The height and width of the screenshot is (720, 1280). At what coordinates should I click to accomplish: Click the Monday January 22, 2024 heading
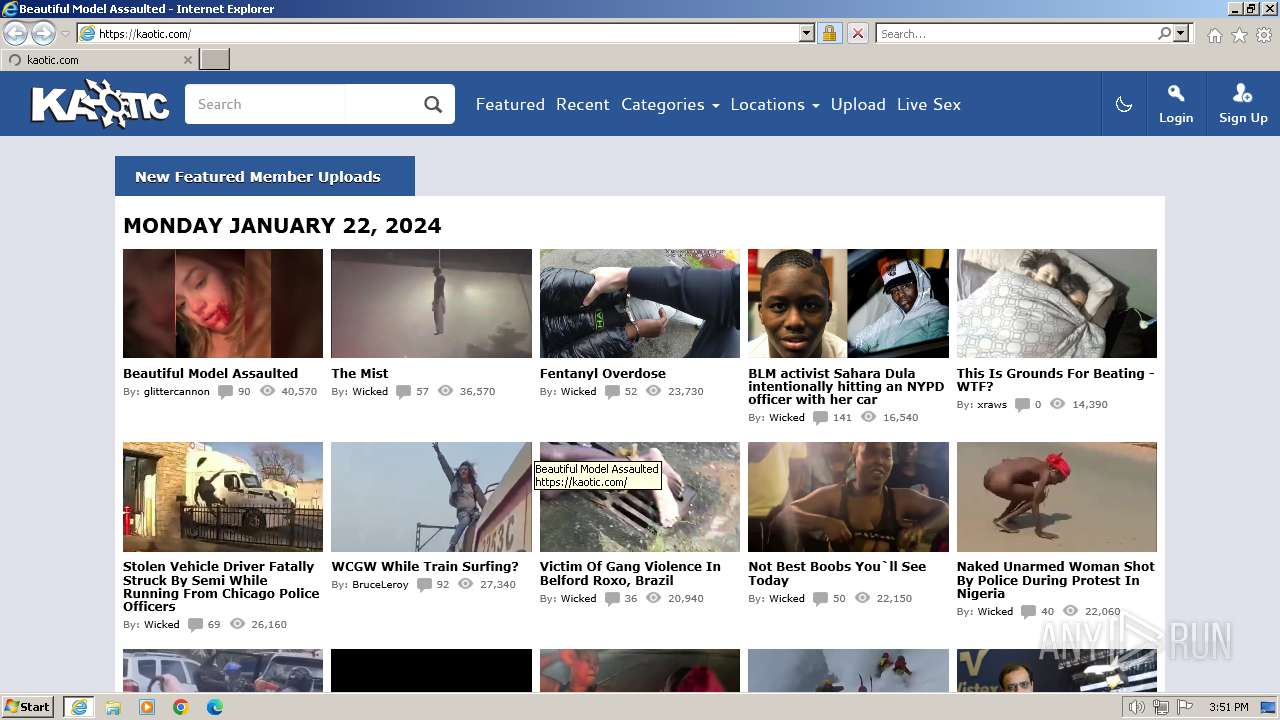pos(282,225)
